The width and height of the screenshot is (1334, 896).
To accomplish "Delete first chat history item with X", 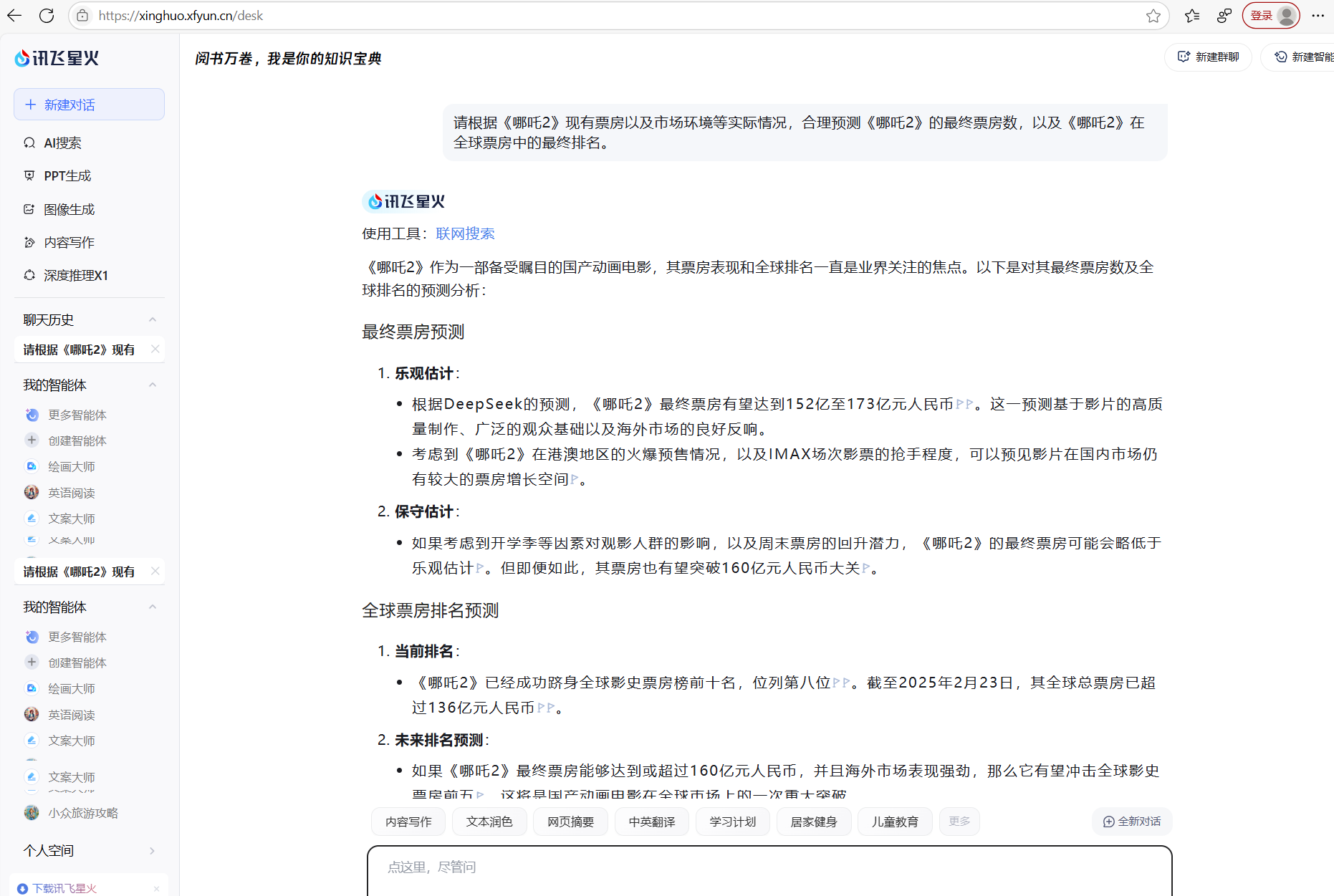I will [155, 349].
